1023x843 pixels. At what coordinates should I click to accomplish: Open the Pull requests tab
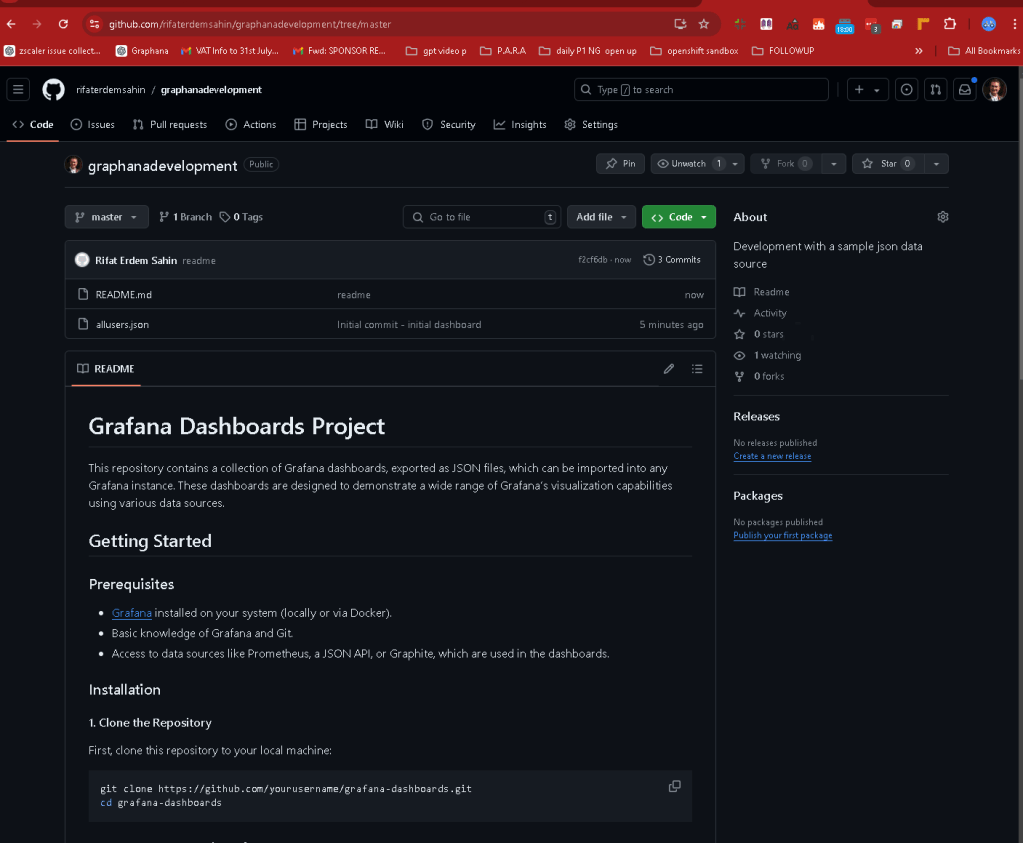coord(170,125)
